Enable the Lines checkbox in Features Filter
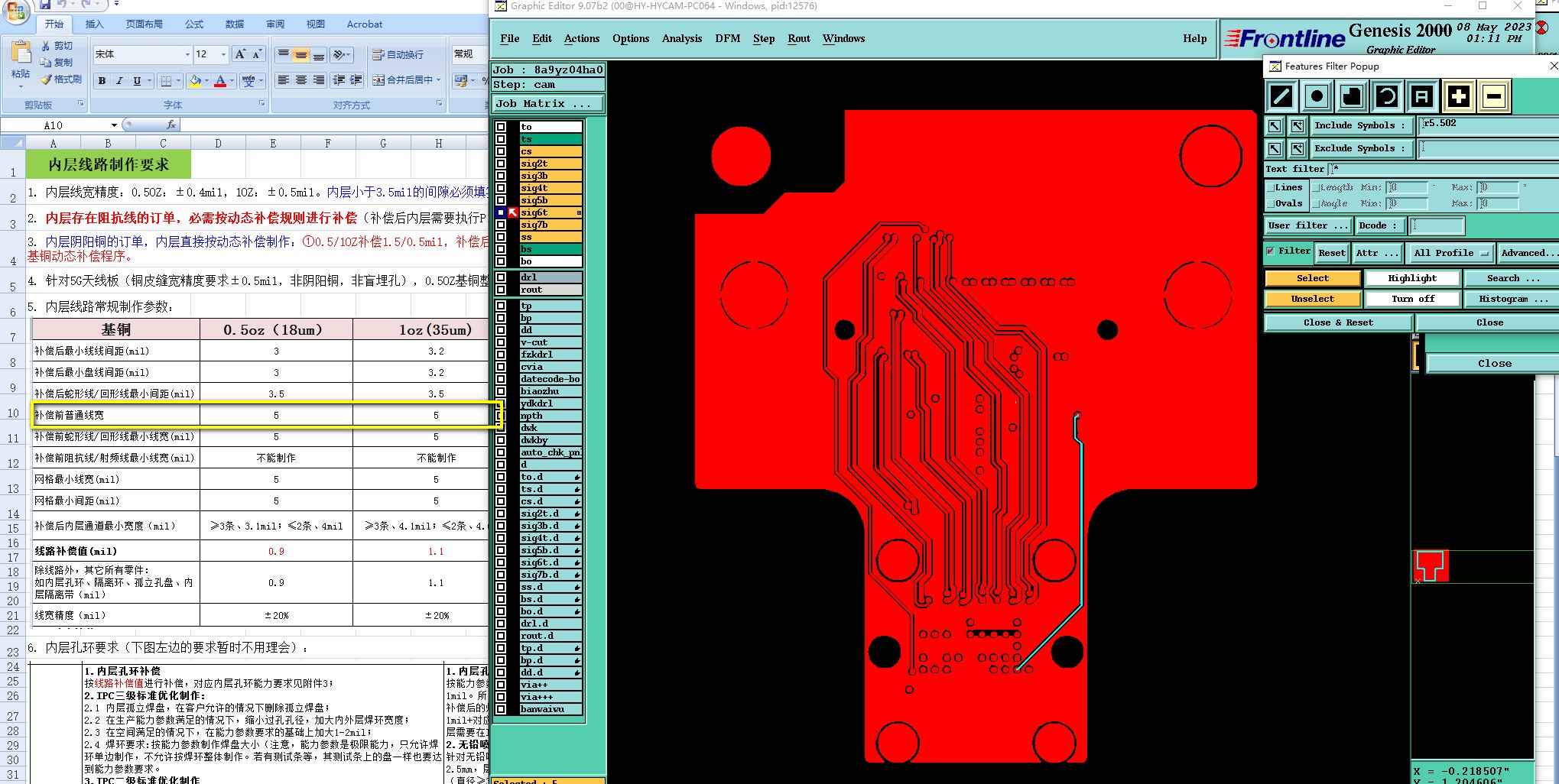This screenshot has width=1559, height=784. pyautogui.click(x=1272, y=187)
